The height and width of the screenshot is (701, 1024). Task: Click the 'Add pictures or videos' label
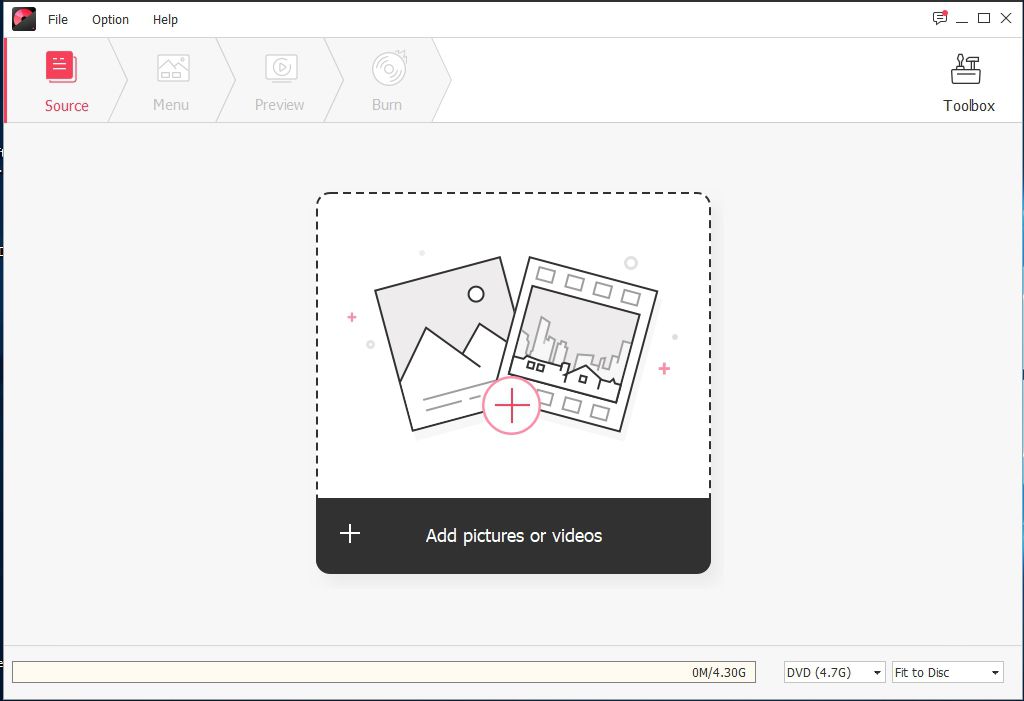514,536
